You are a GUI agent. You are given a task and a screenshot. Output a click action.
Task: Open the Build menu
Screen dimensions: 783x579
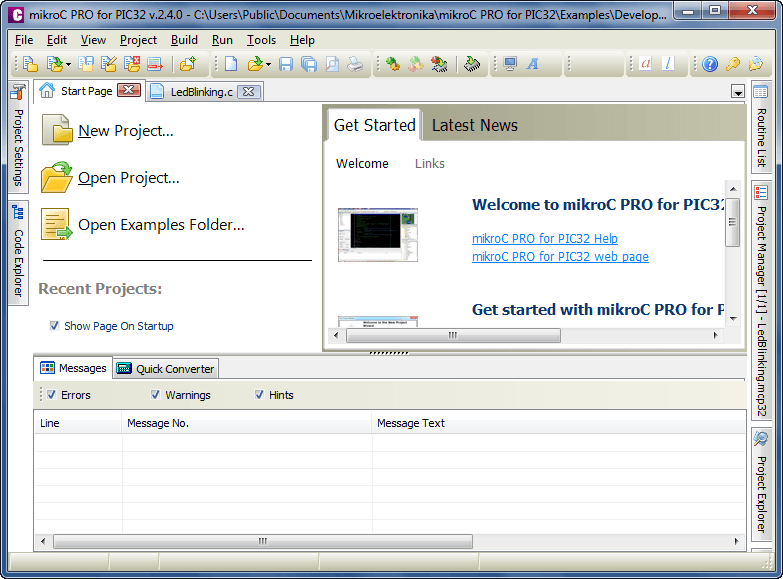point(184,40)
